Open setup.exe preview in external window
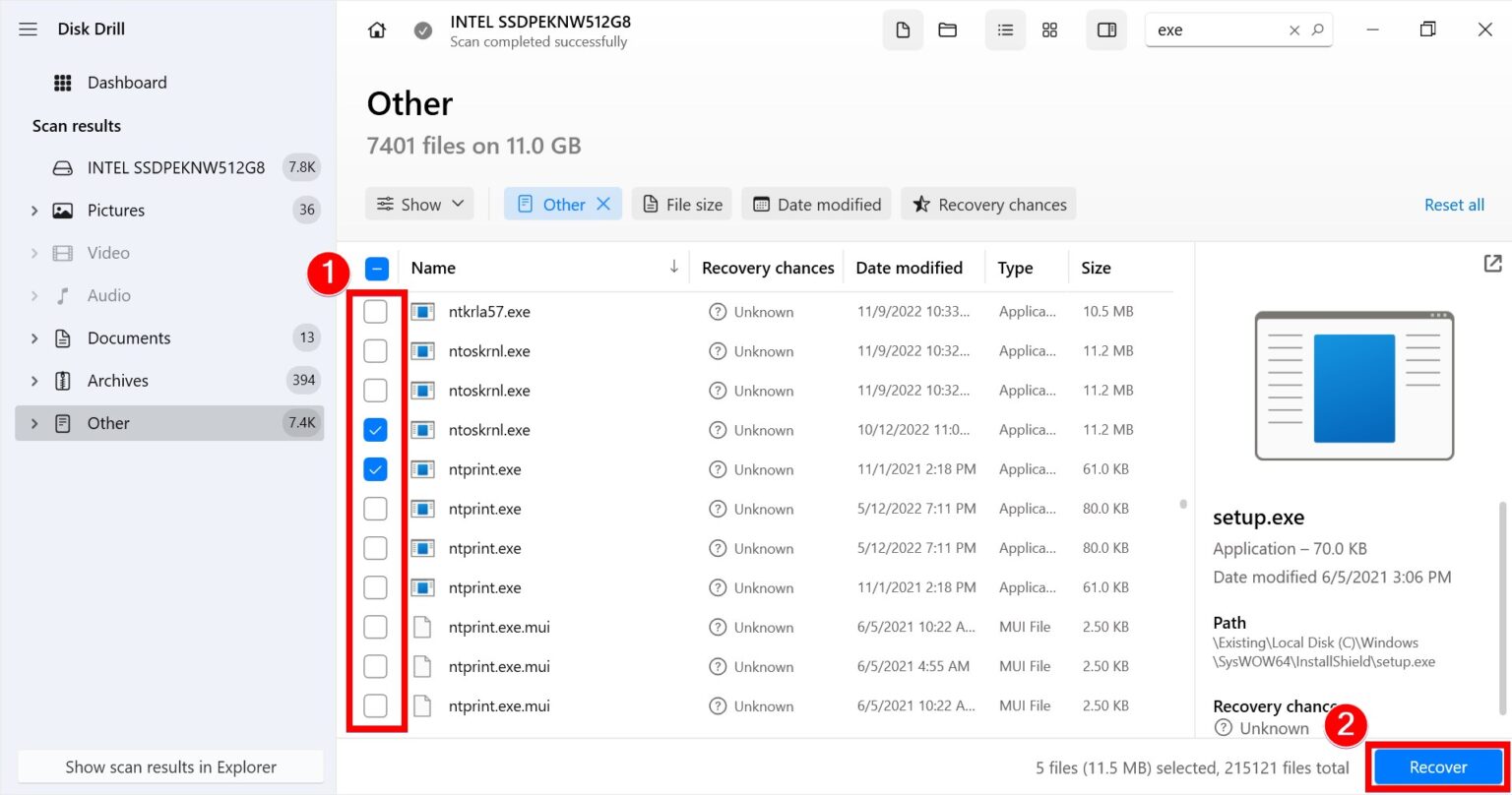The height and width of the screenshot is (795, 1512). (1492, 264)
